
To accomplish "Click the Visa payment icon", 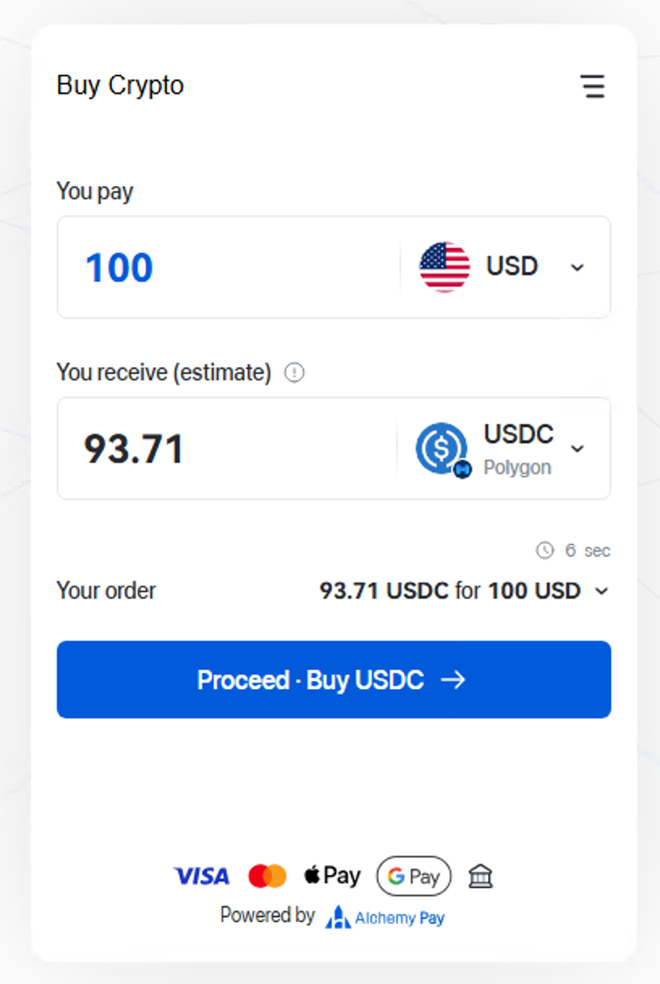I will (x=201, y=877).
